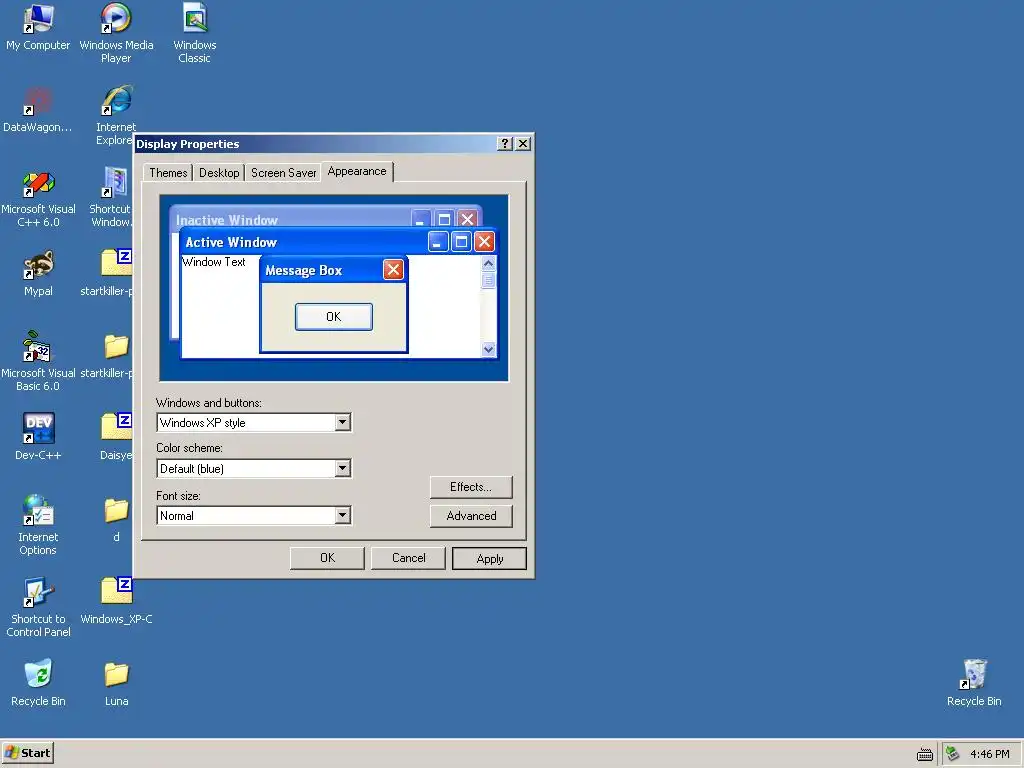Click Cancel in Display Properties
This screenshot has height=768, width=1024.
(408, 558)
